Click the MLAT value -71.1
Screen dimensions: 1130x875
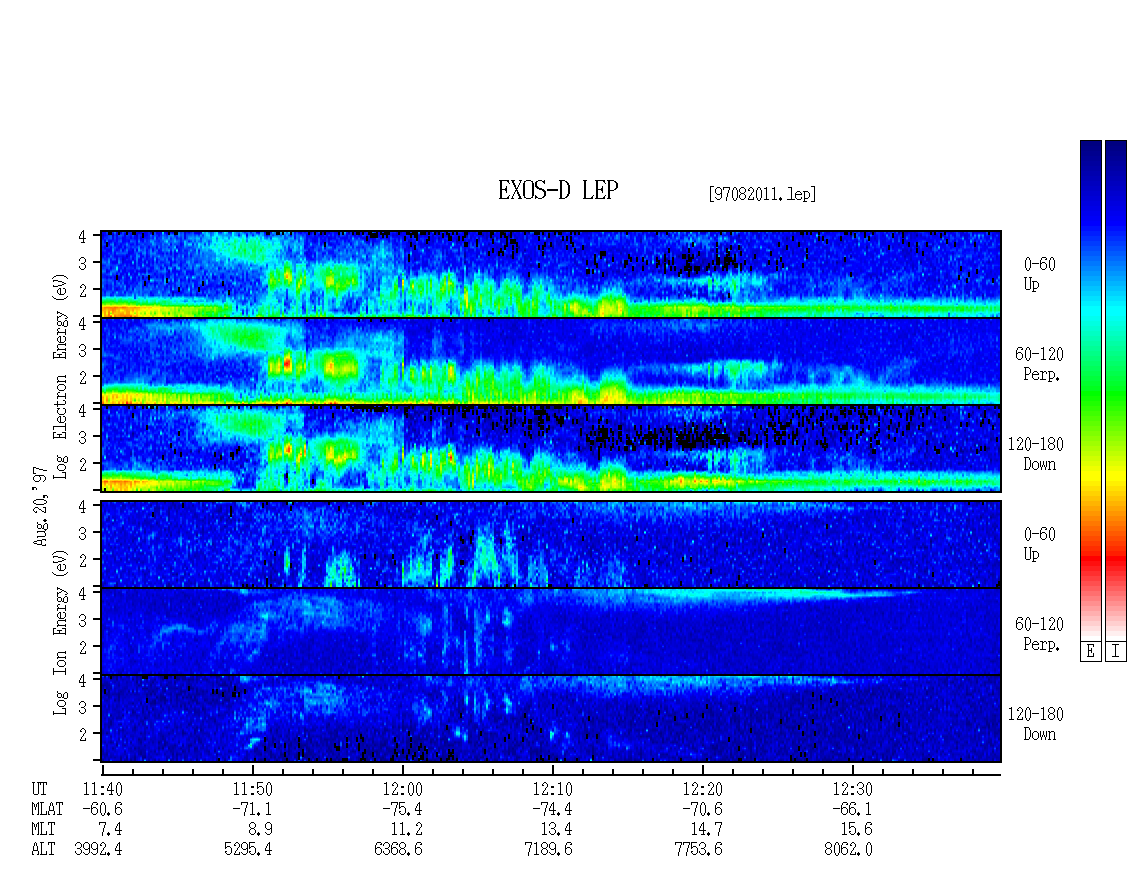252,809
